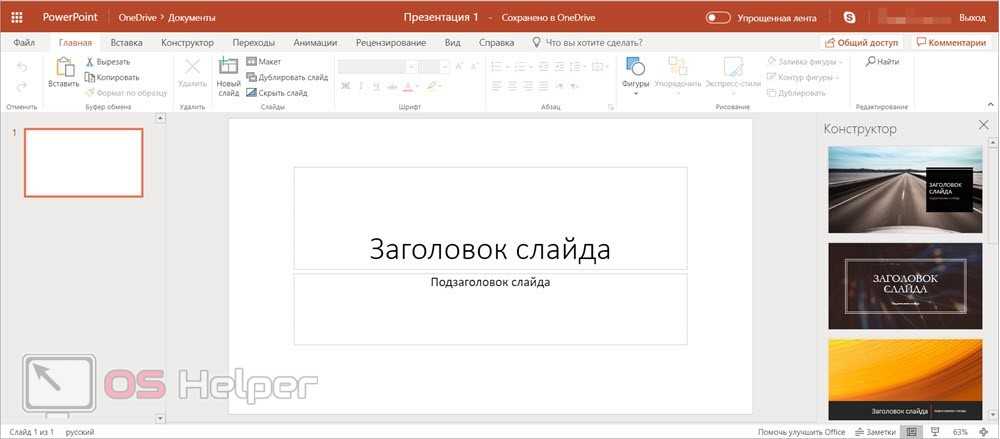
Task: Open the app launcher waffle icon
Action: click(x=17, y=17)
